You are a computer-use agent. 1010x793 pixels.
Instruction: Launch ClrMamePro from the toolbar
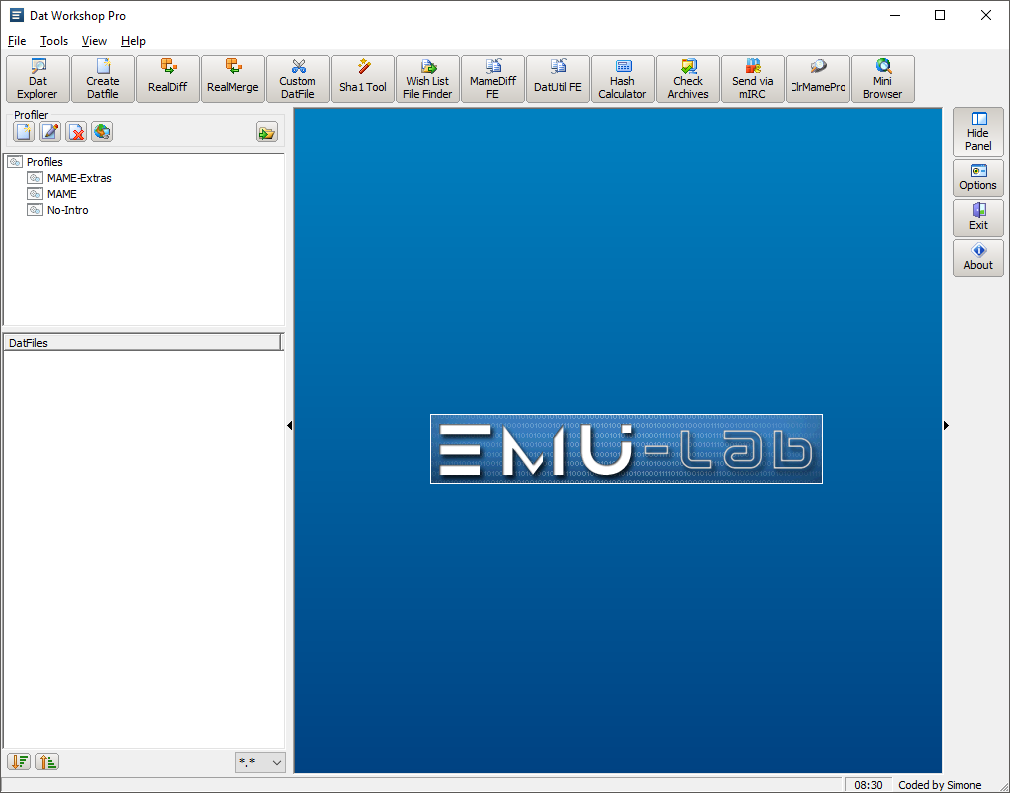[818, 79]
